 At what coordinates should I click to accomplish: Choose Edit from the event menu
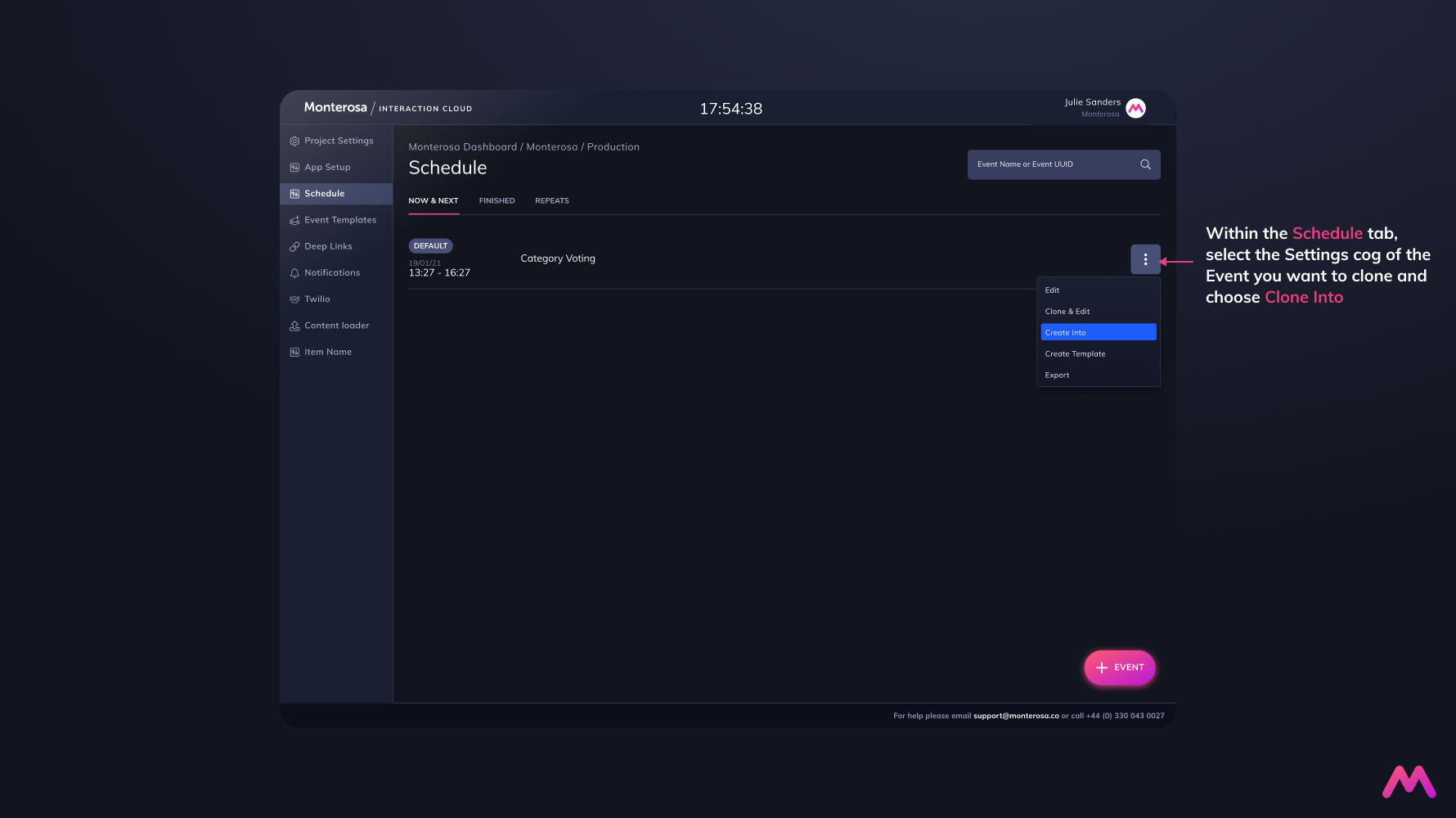tap(1099, 290)
